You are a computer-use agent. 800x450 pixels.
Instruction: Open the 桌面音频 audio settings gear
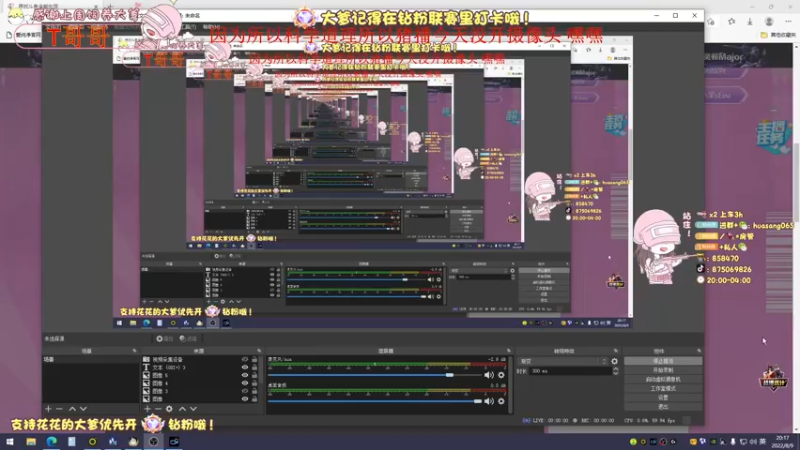pos(501,401)
